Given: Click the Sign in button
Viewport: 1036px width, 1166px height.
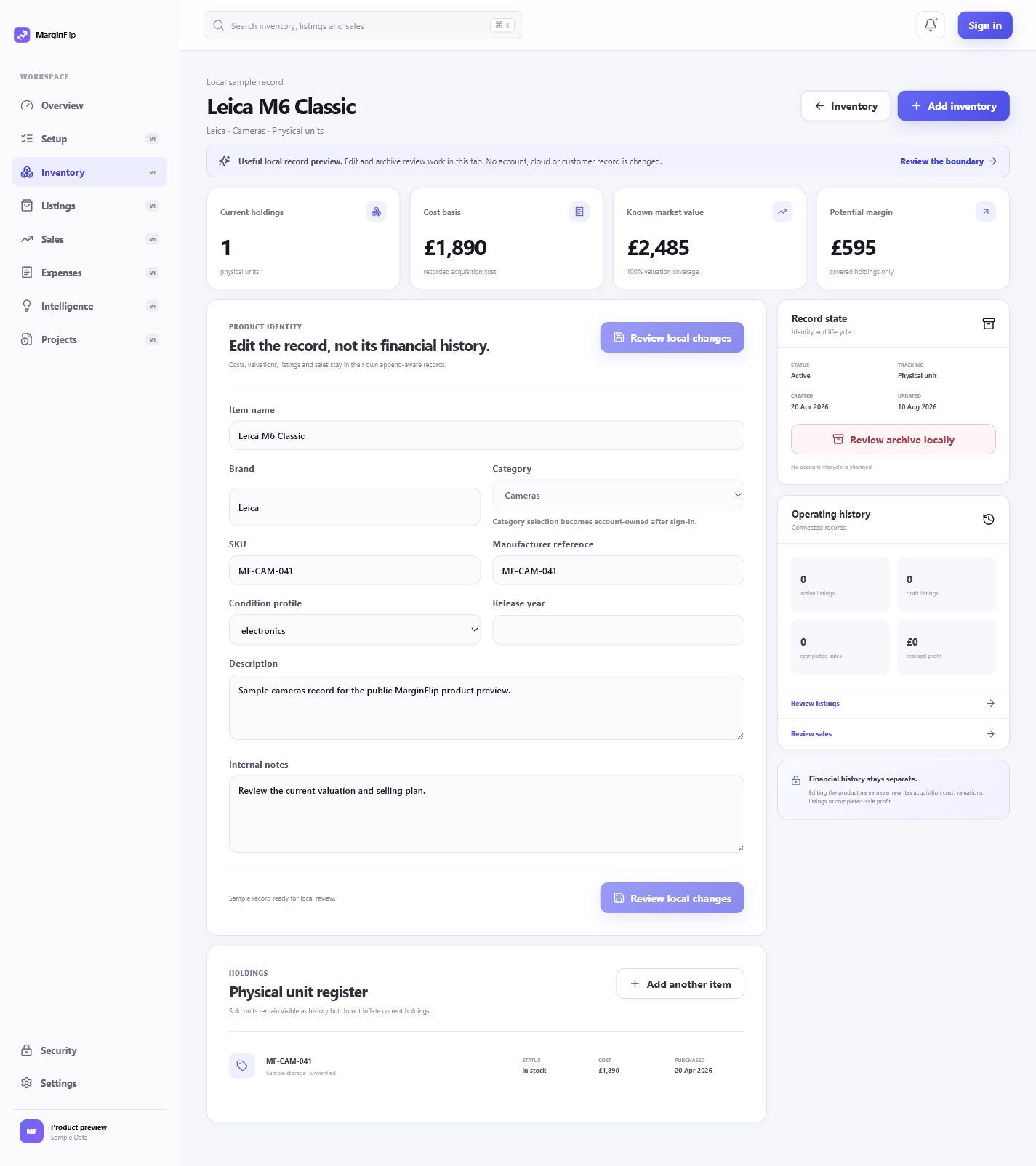Looking at the screenshot, I should coord(985,25).
